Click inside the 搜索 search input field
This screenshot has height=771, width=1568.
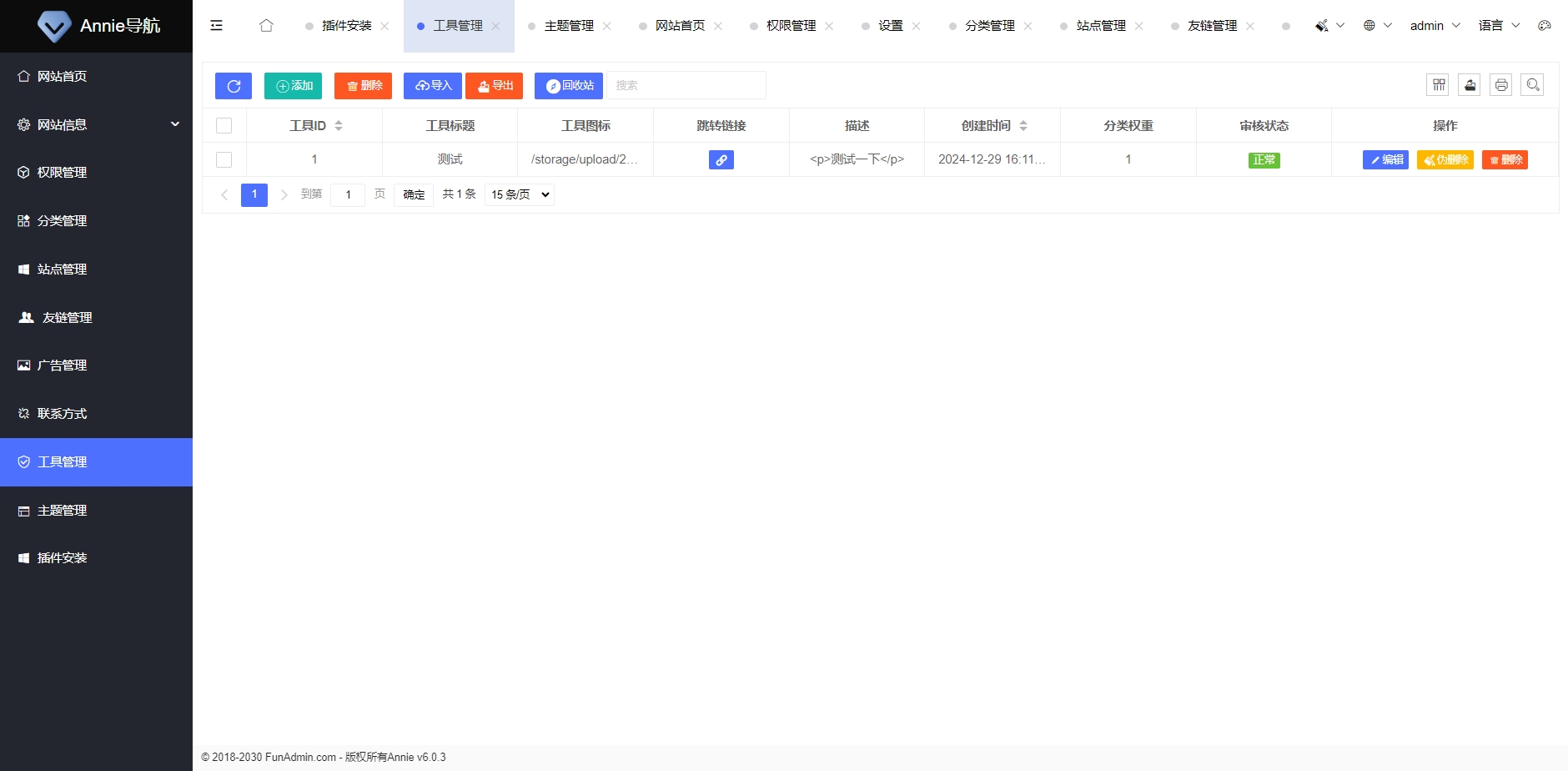click(x=684, y=84)
